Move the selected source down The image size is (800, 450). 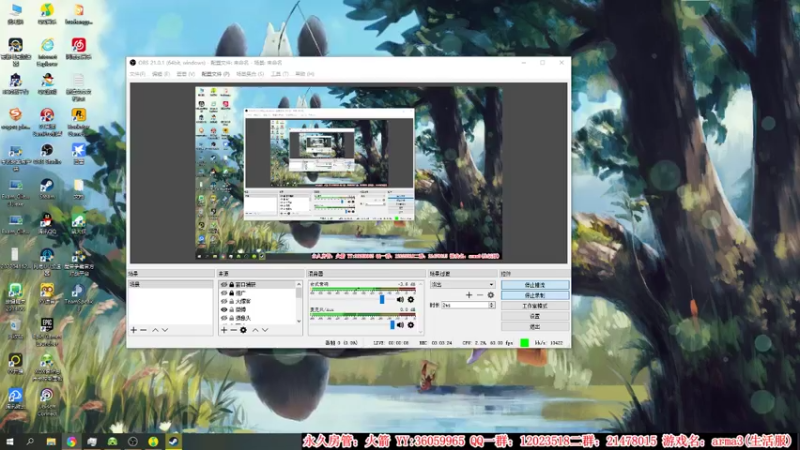[265, 330]
